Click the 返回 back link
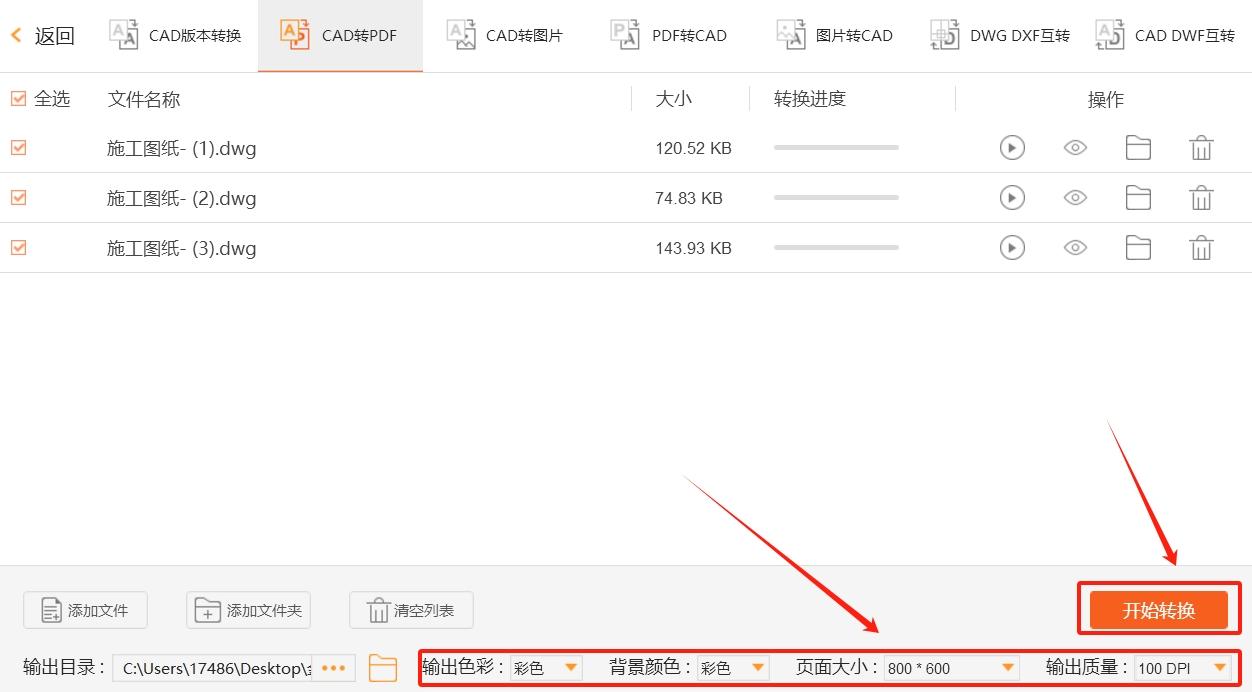This screenshot has width=1252, height=692. pyautogui.click(x=42, y=34)
